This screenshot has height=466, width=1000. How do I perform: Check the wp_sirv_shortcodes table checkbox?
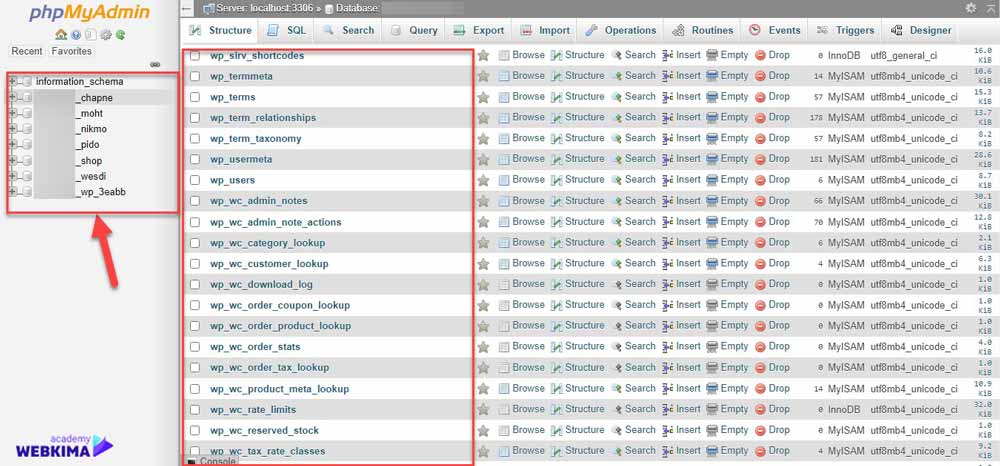[x=195, y=55]
